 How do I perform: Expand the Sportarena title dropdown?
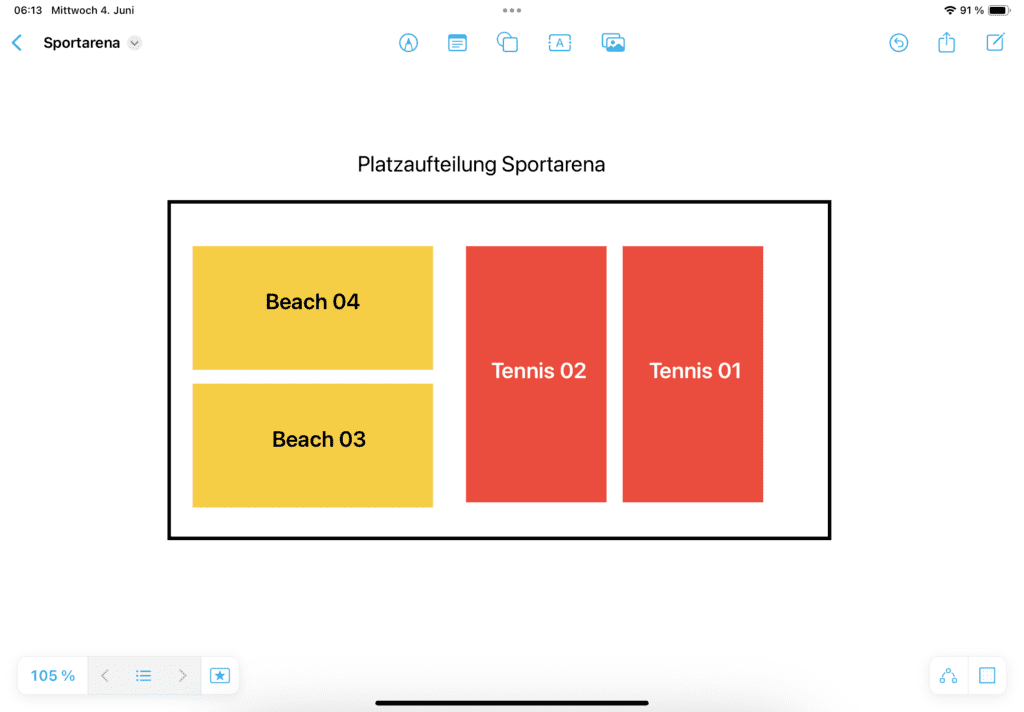(135, 43)
